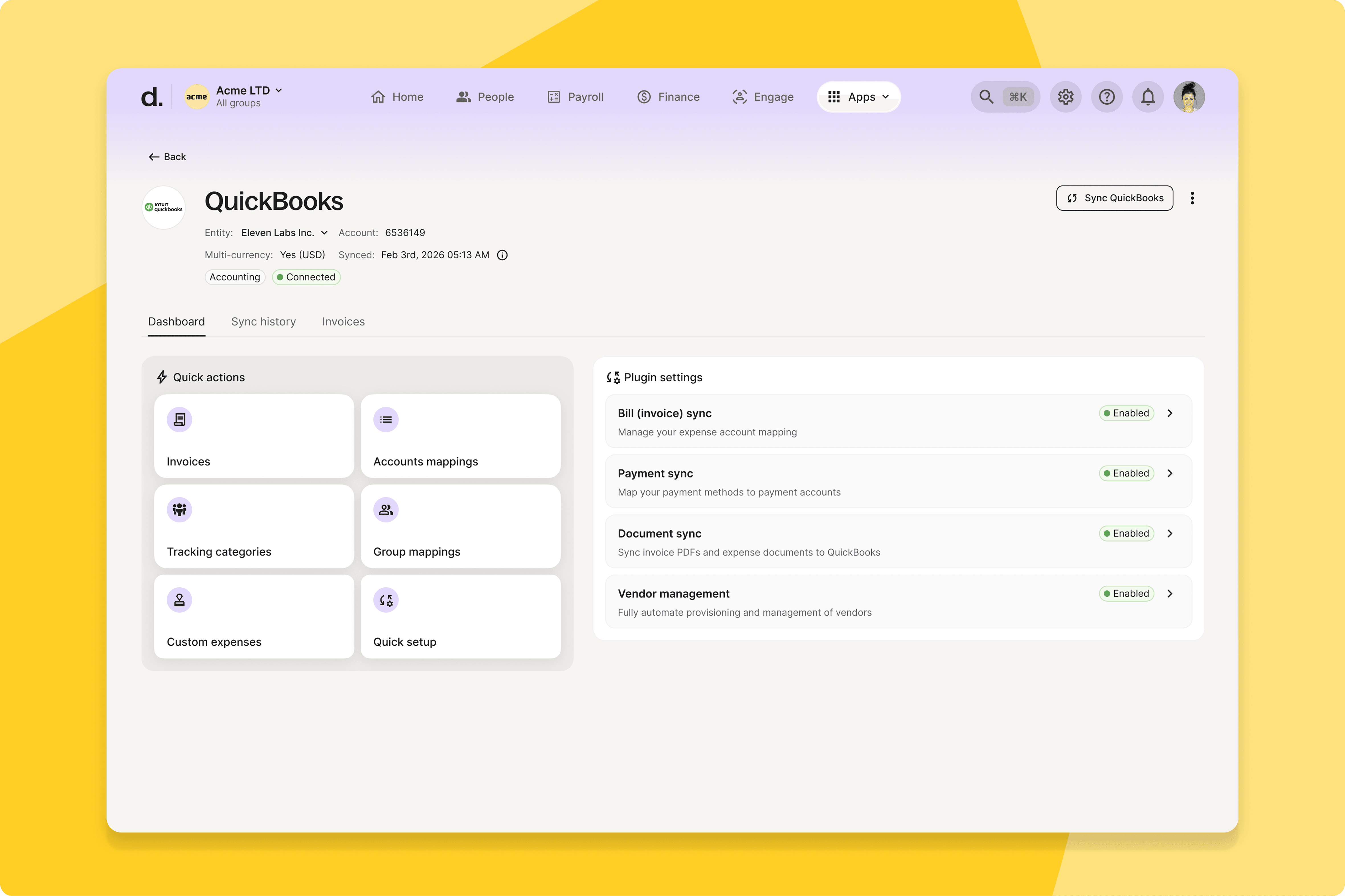
Task: Open the three-dot more options menu
Action: pyautogui.click(x=1192, y=198)
